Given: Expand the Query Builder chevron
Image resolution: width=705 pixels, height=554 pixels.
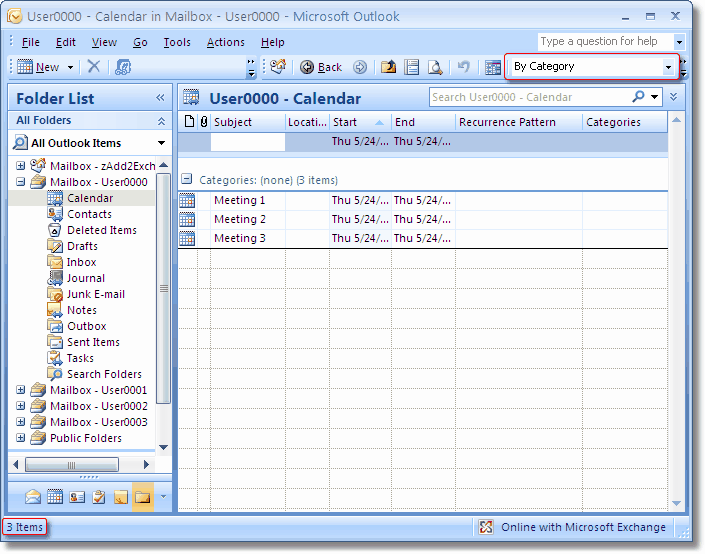Looking at the screenshot, I should pos(673,97).
